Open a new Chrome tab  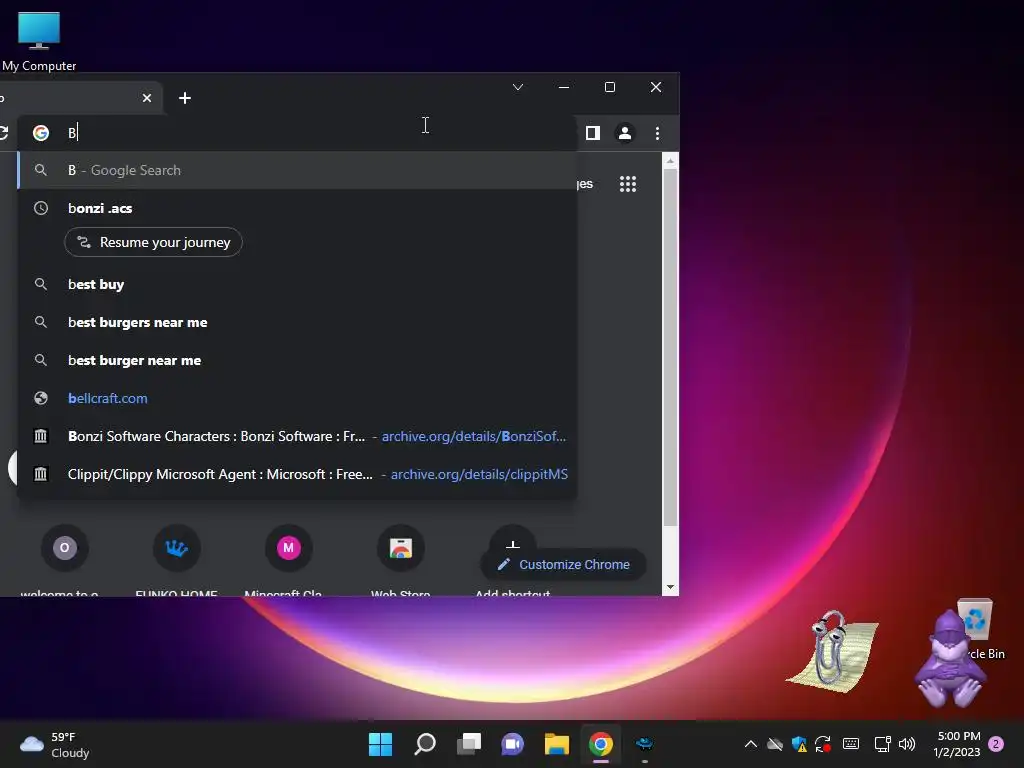[x=185, y=98]
